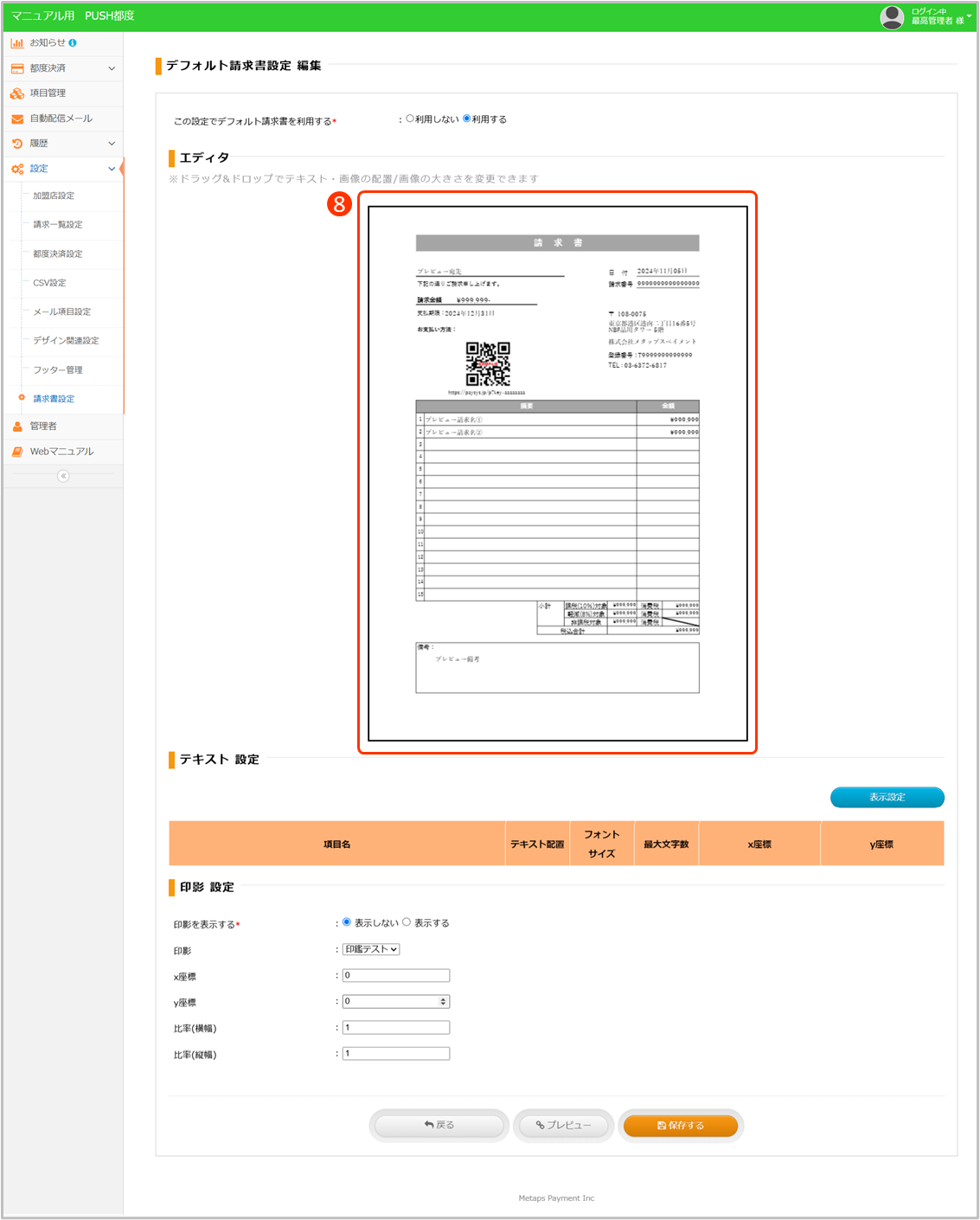Select the 利用しない radio button

click(410, 119)
